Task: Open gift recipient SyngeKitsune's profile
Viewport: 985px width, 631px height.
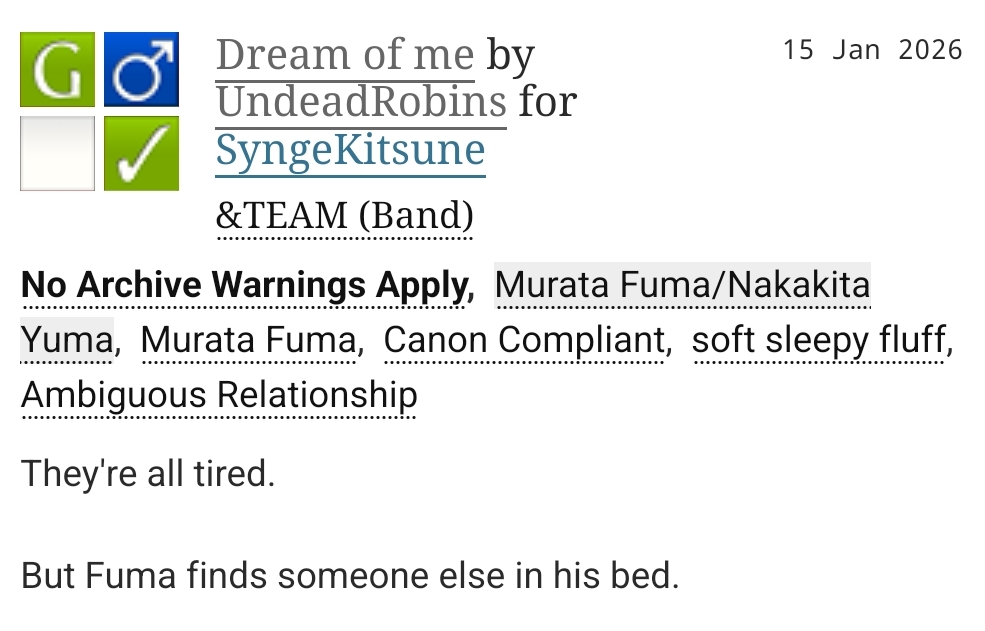Action: [x=350, y=151]
